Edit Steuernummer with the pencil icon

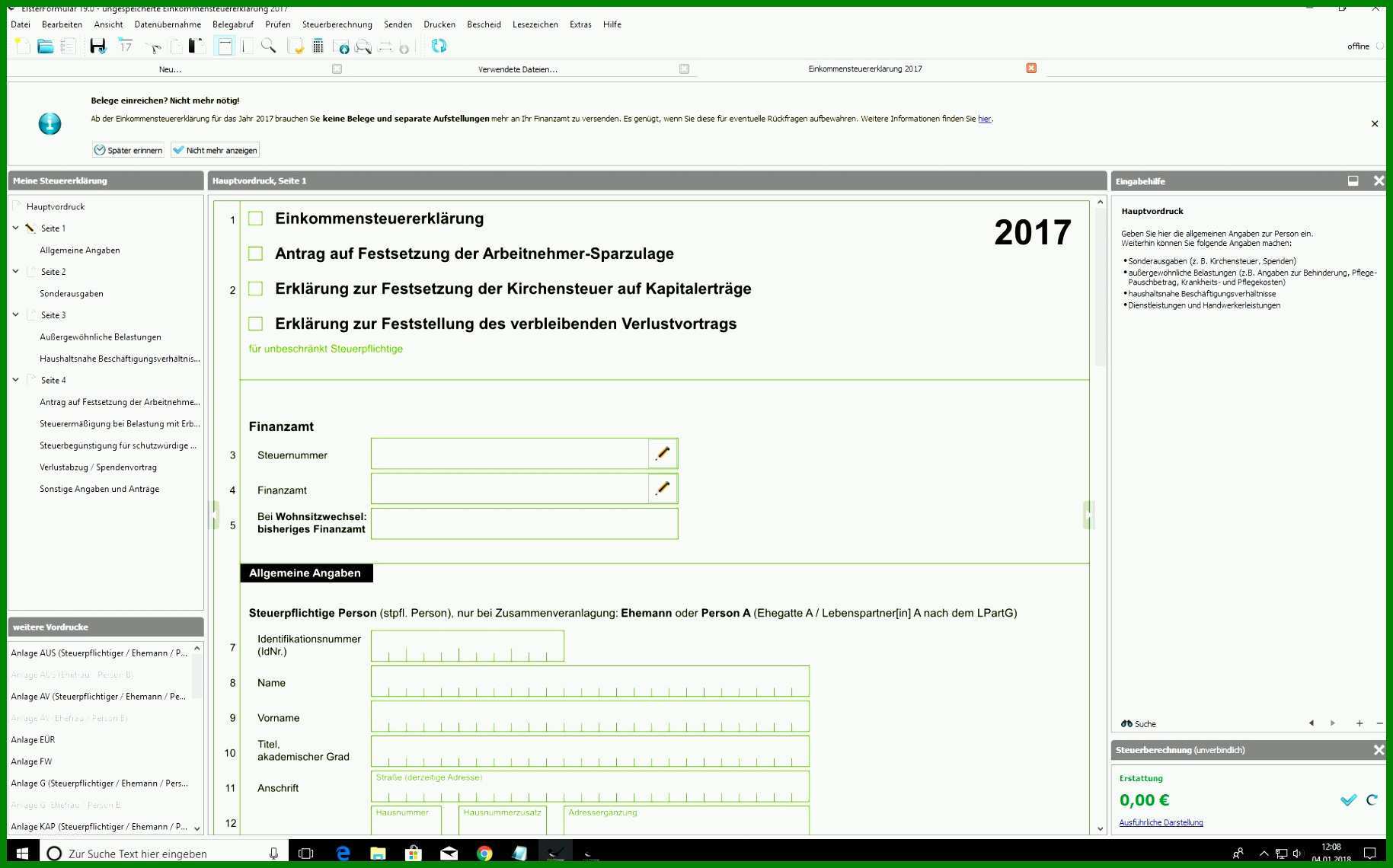click(663, 453)
